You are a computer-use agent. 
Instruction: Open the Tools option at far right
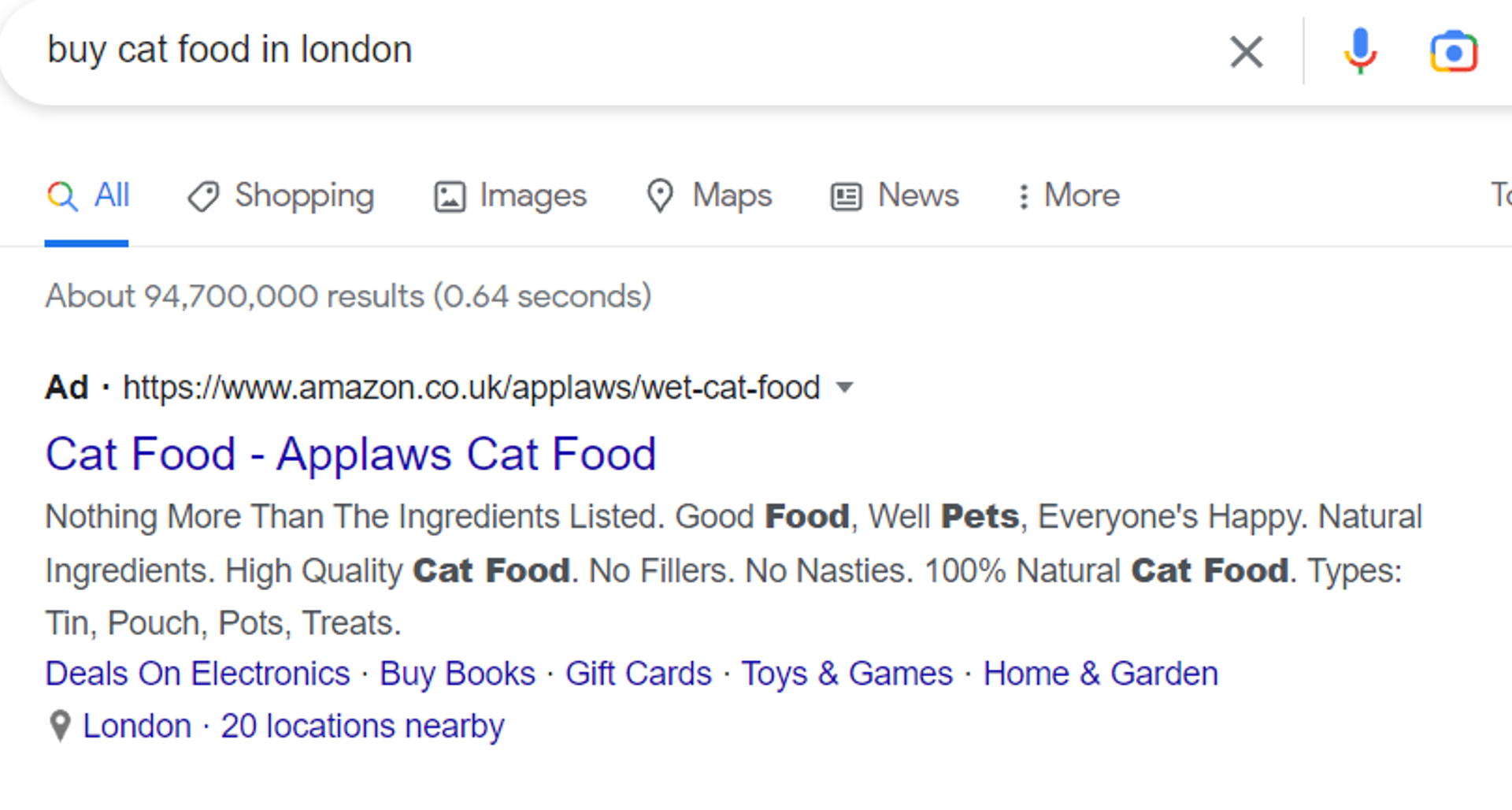1500,195
